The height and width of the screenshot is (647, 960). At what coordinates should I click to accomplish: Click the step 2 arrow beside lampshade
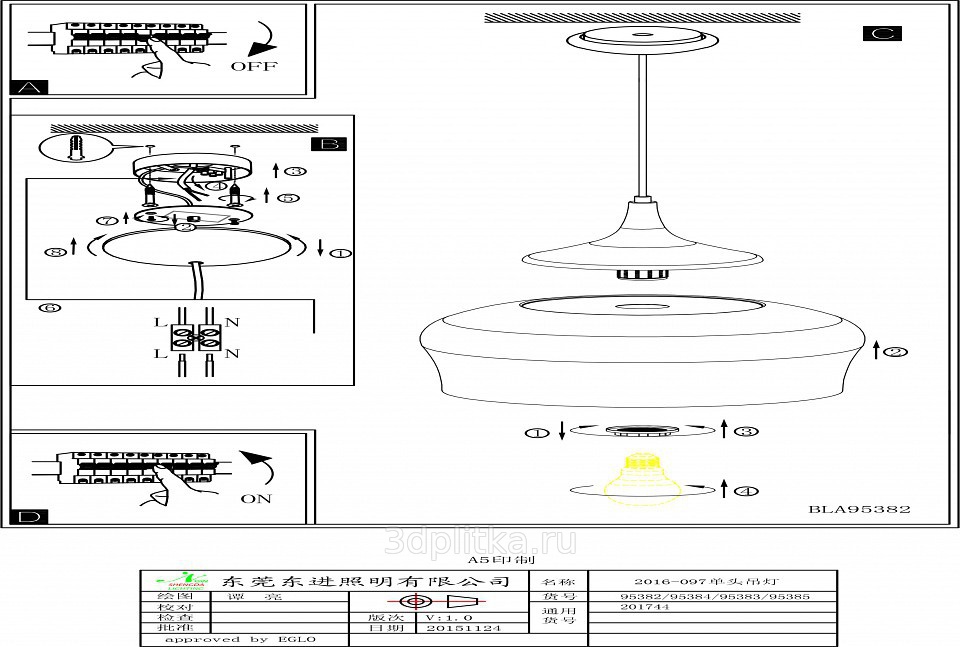pyautogui.click(x=889, y=351)
